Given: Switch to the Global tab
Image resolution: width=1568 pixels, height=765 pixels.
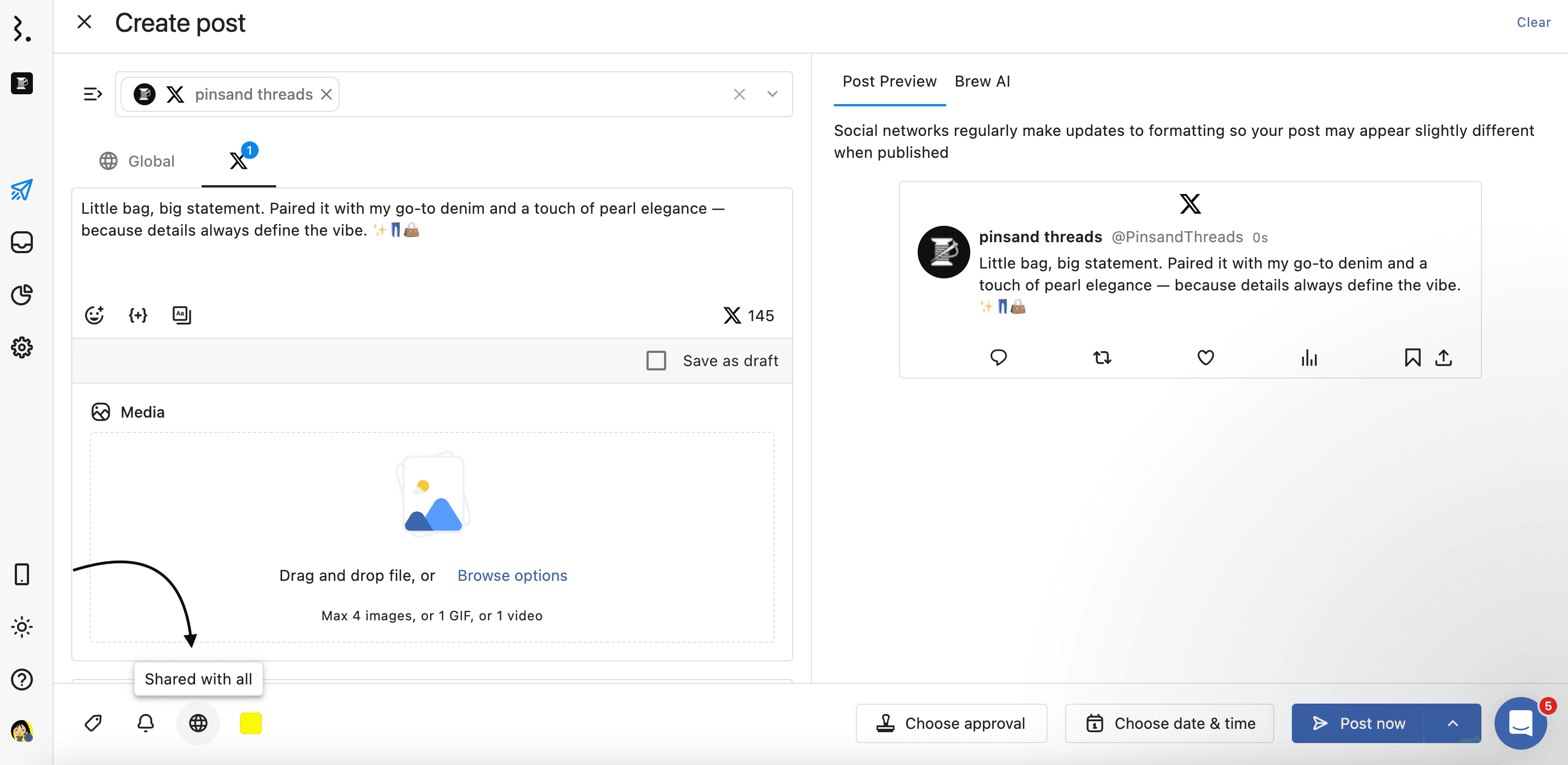Looking at the screenshot, I should tap(138, 161).
